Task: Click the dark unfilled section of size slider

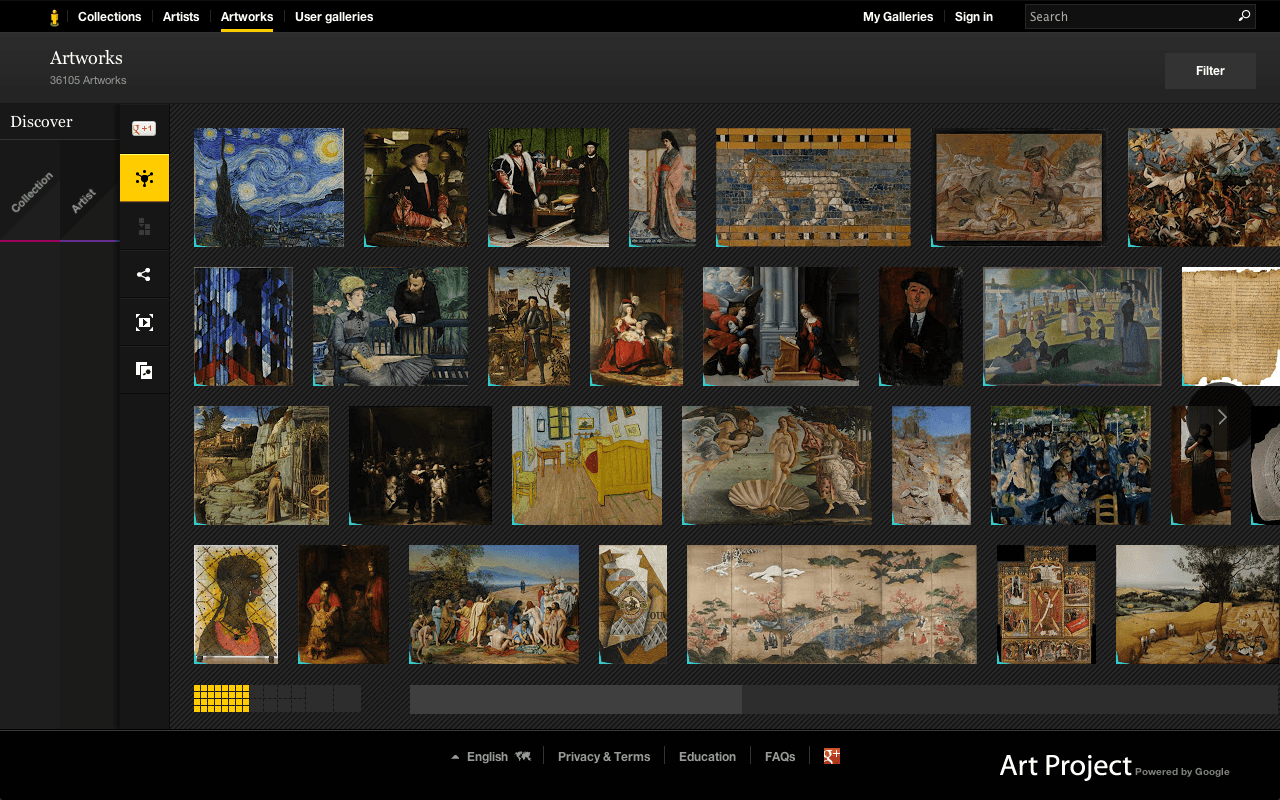Action: point(305,698)
